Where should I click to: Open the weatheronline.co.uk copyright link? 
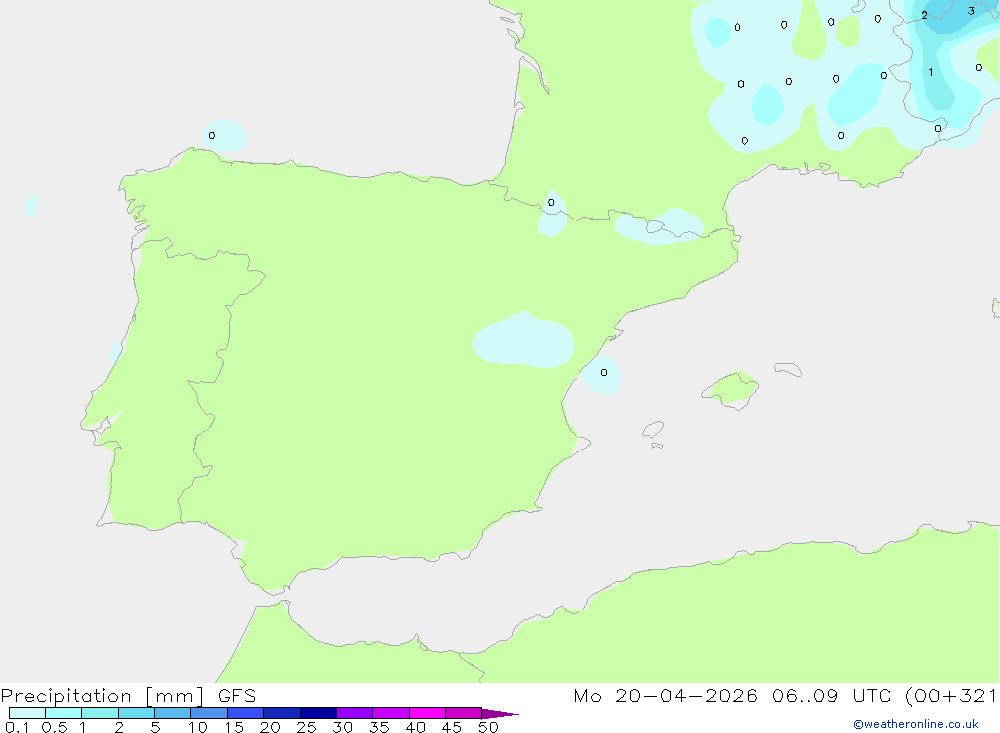pyautogui.click(x=915, y=724)
